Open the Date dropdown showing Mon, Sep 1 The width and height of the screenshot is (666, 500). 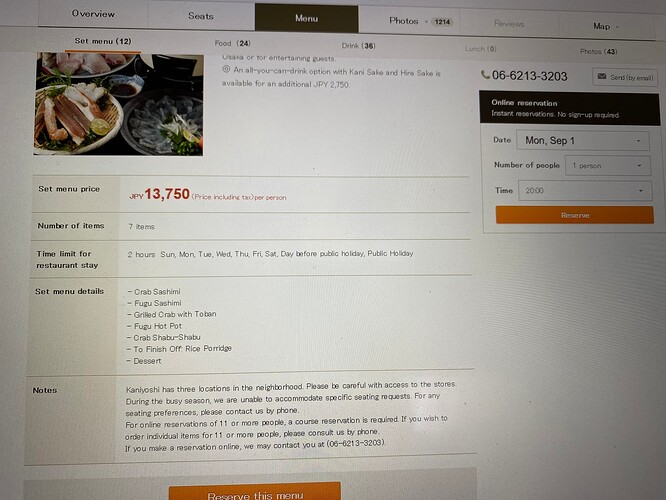point(583,141)
